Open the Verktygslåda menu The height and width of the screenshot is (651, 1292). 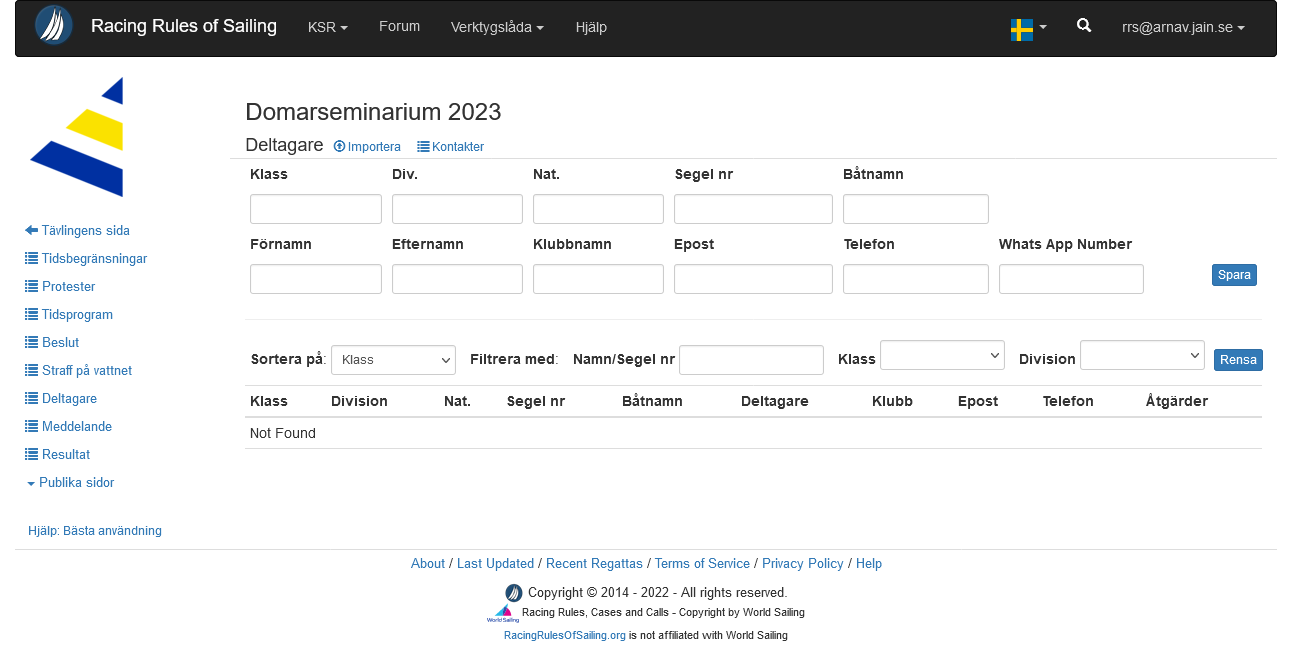pos(497,28)
